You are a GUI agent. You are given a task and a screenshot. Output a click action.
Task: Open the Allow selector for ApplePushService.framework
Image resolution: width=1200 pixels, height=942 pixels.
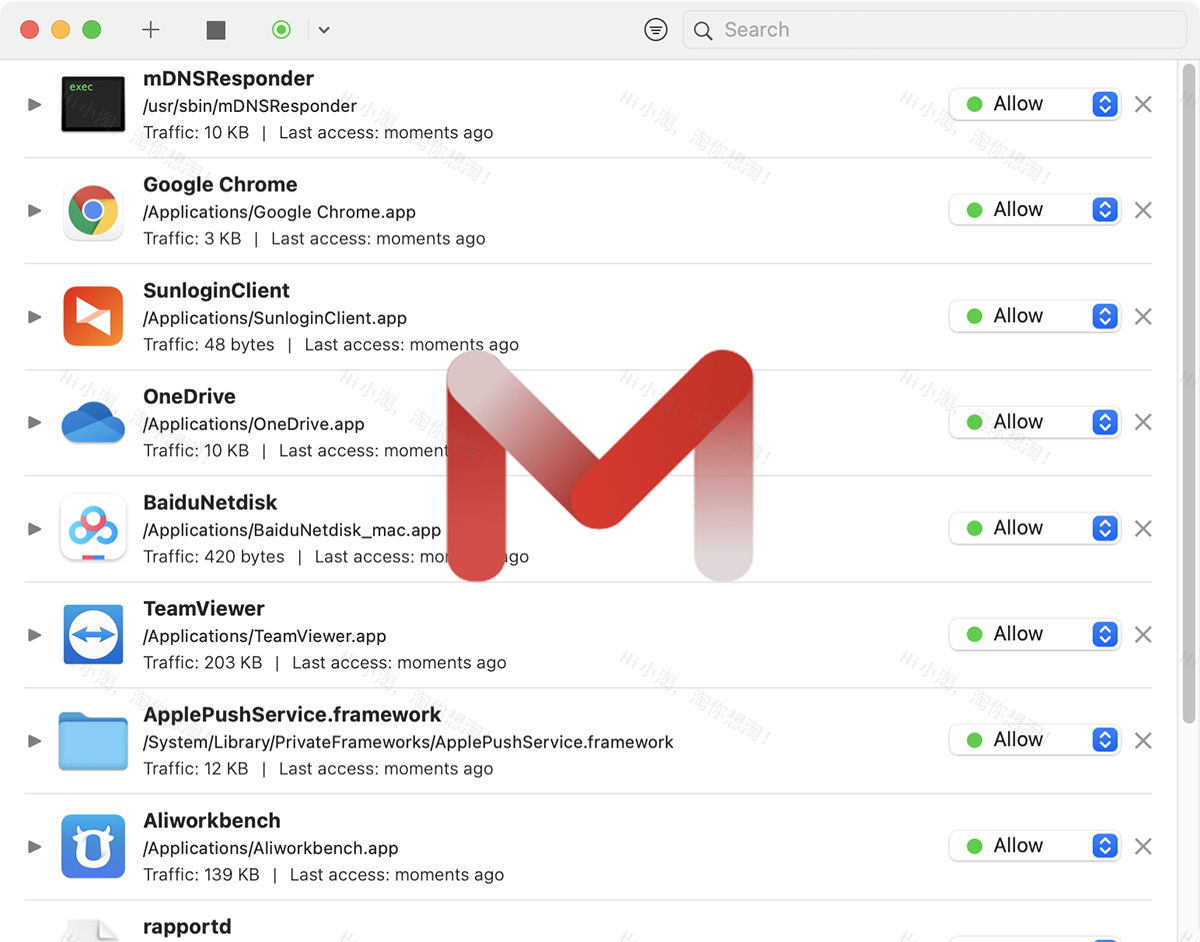(1104, 740)
